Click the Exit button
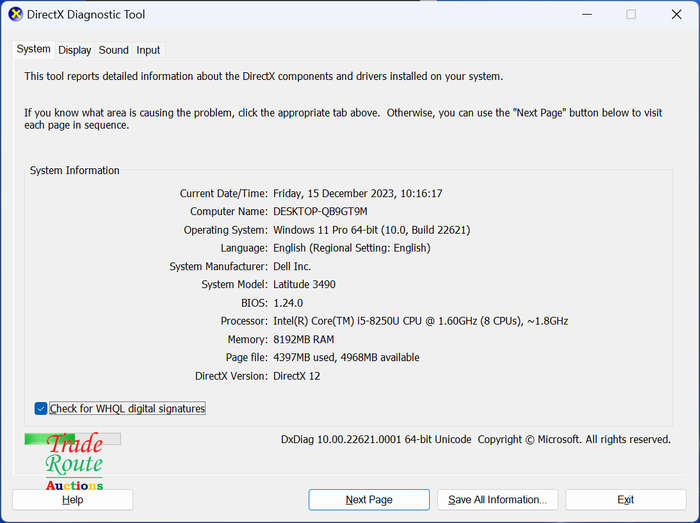The height and width of the screenshot is (523, 700). 625,500
